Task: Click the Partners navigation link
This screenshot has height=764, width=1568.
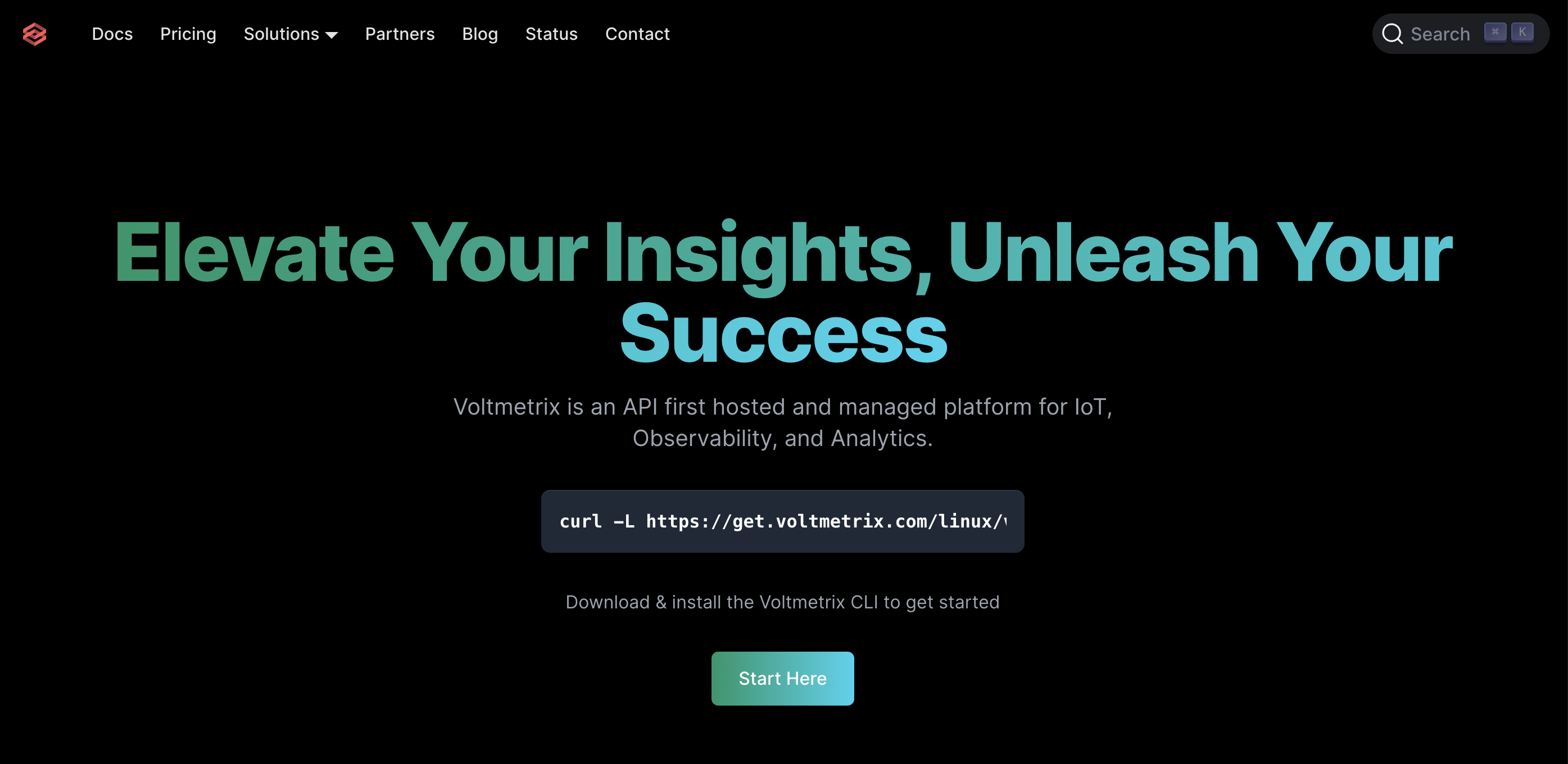Action: click(x=400, y=33)
